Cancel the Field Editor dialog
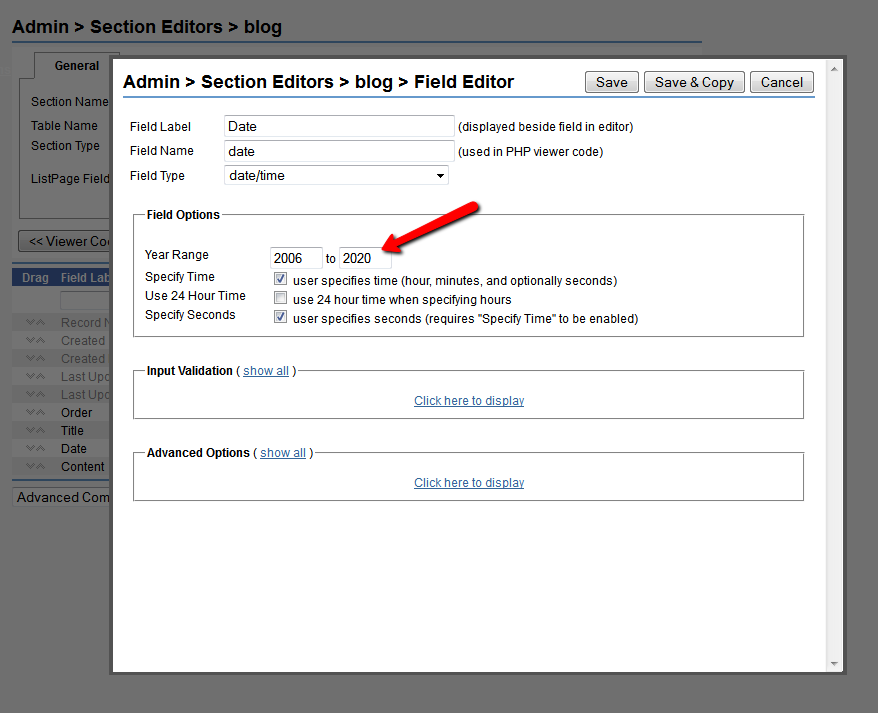This screenshot has width=878, height=713. pyautogui.click(x=781, y=83)
